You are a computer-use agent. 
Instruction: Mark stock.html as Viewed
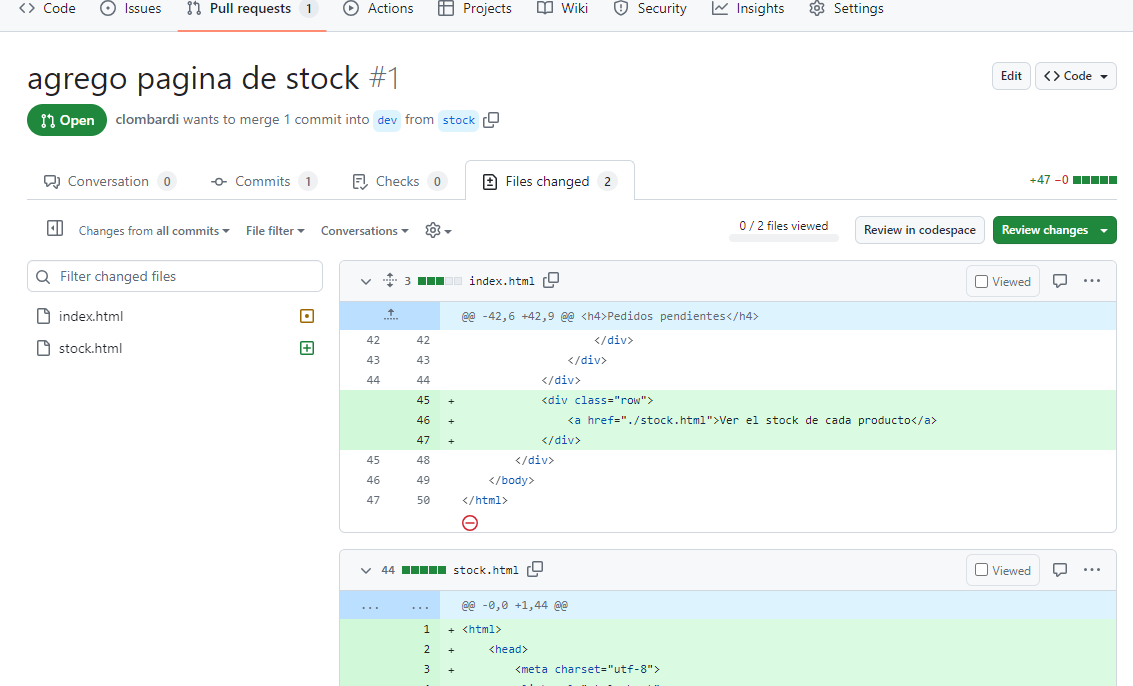[x=1003, y=570]
